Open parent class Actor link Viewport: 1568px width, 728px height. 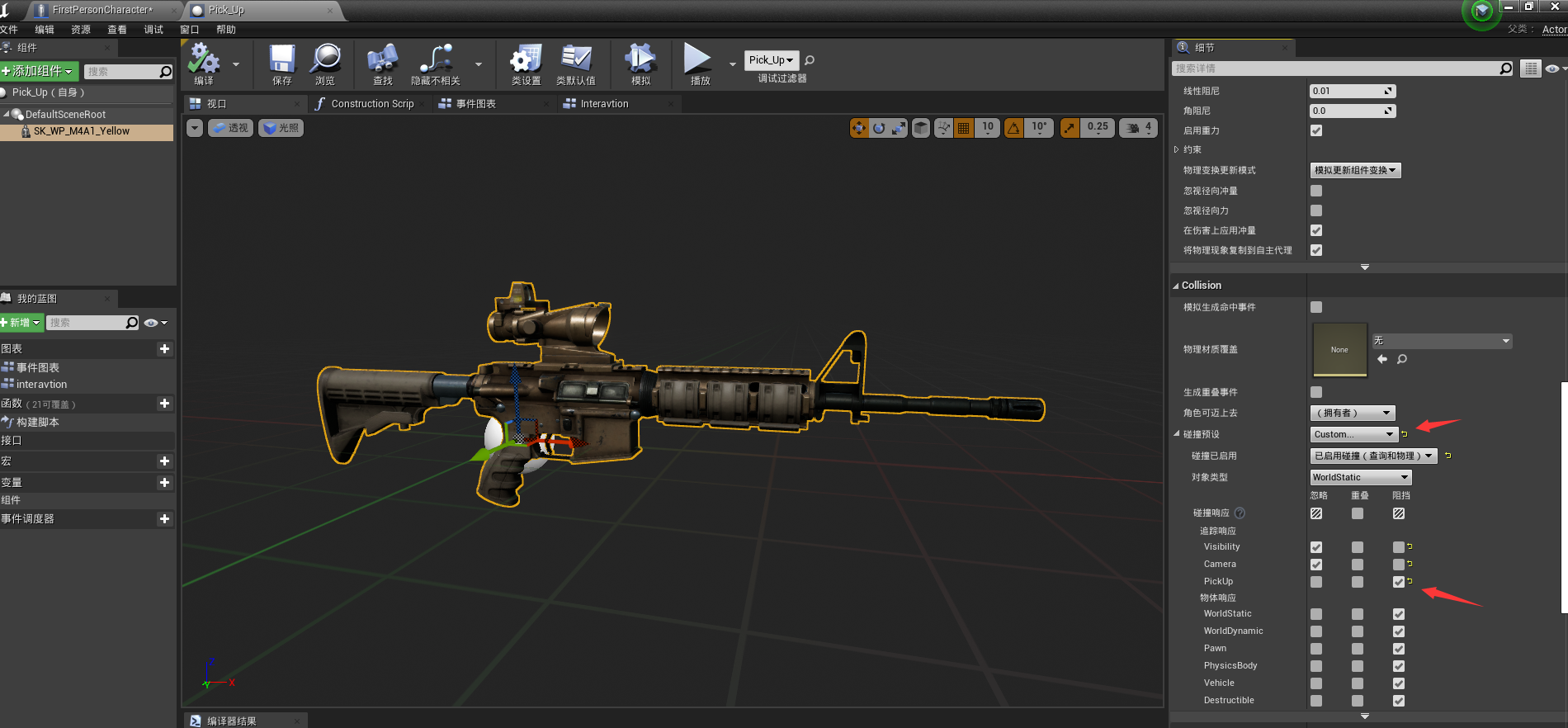click(x=1555, y=30)
